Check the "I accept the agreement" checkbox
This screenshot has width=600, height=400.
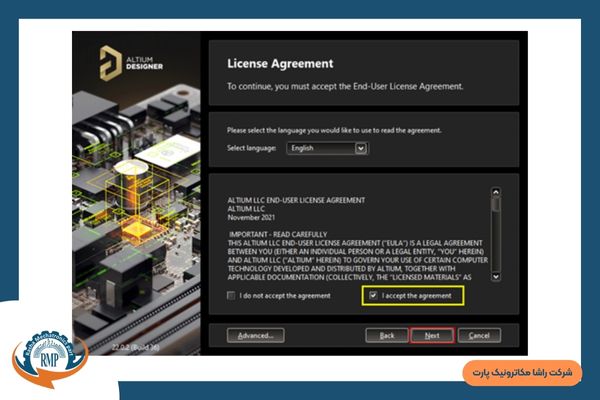[373, 296]
